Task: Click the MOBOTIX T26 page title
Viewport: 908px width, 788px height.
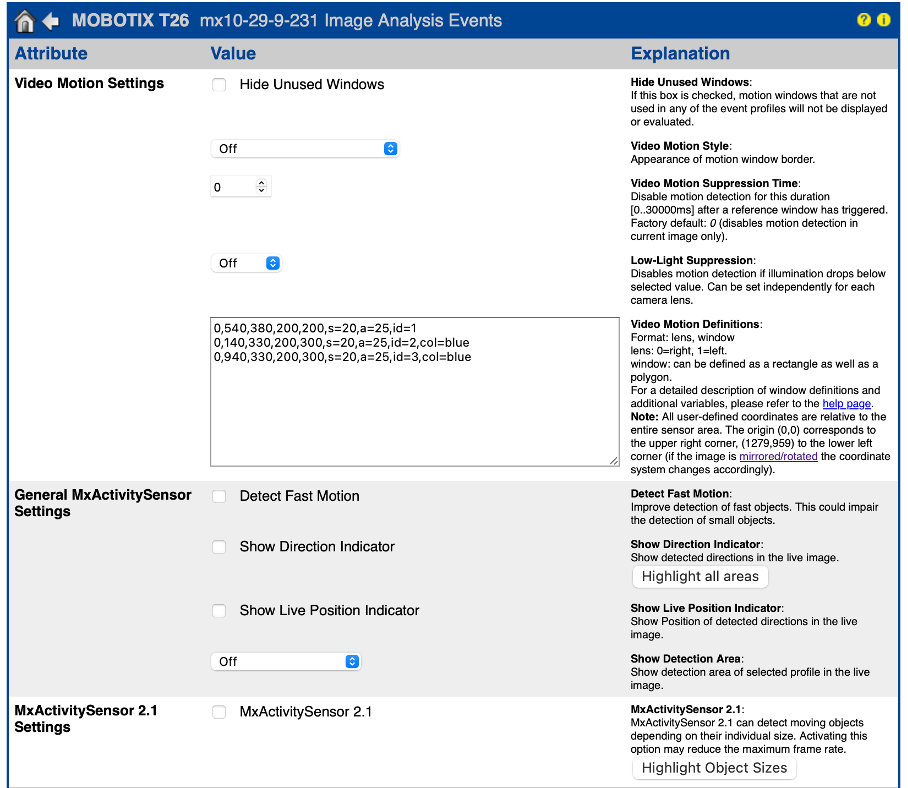Action: [130, 20]
